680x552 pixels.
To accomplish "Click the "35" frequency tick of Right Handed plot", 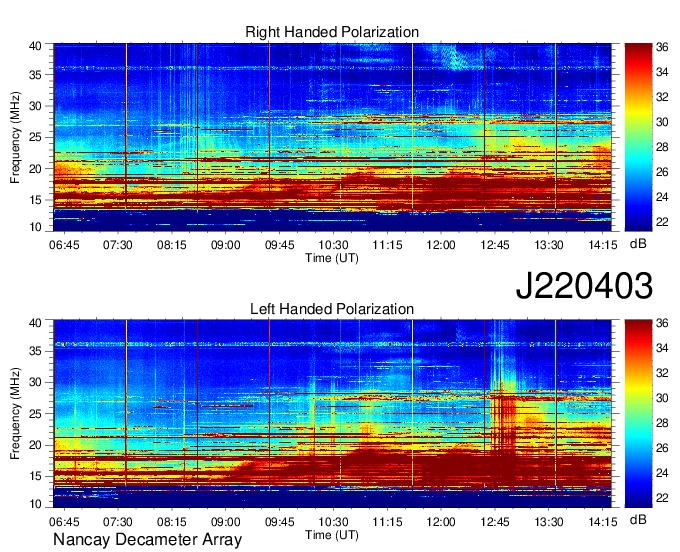I will point(35,75).
